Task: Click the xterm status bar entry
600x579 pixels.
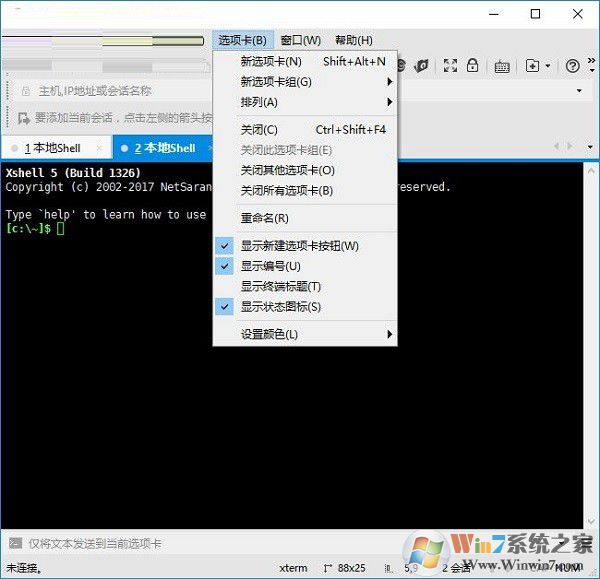Action: click(293, 568)
